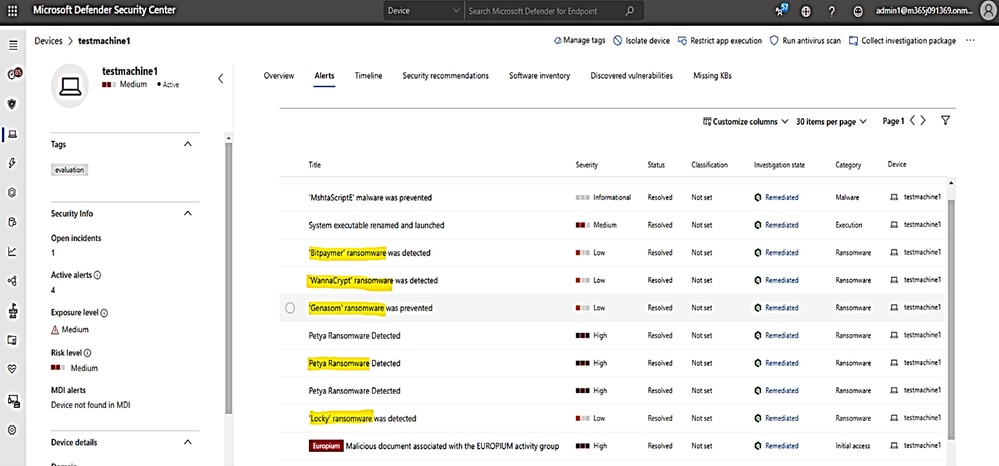
Task: Click the feedback smiley icon
Action: (x=858, y=11)
